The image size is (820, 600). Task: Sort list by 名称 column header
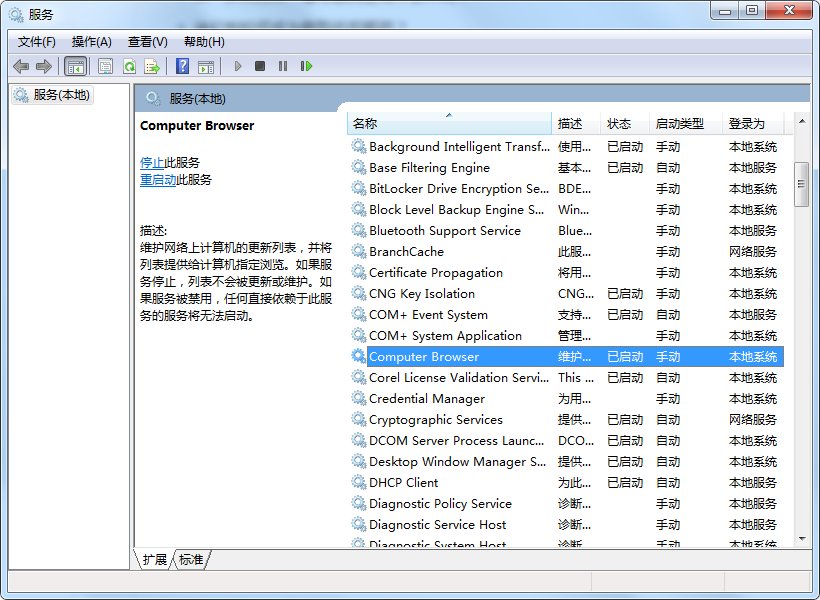pos(449,124)
